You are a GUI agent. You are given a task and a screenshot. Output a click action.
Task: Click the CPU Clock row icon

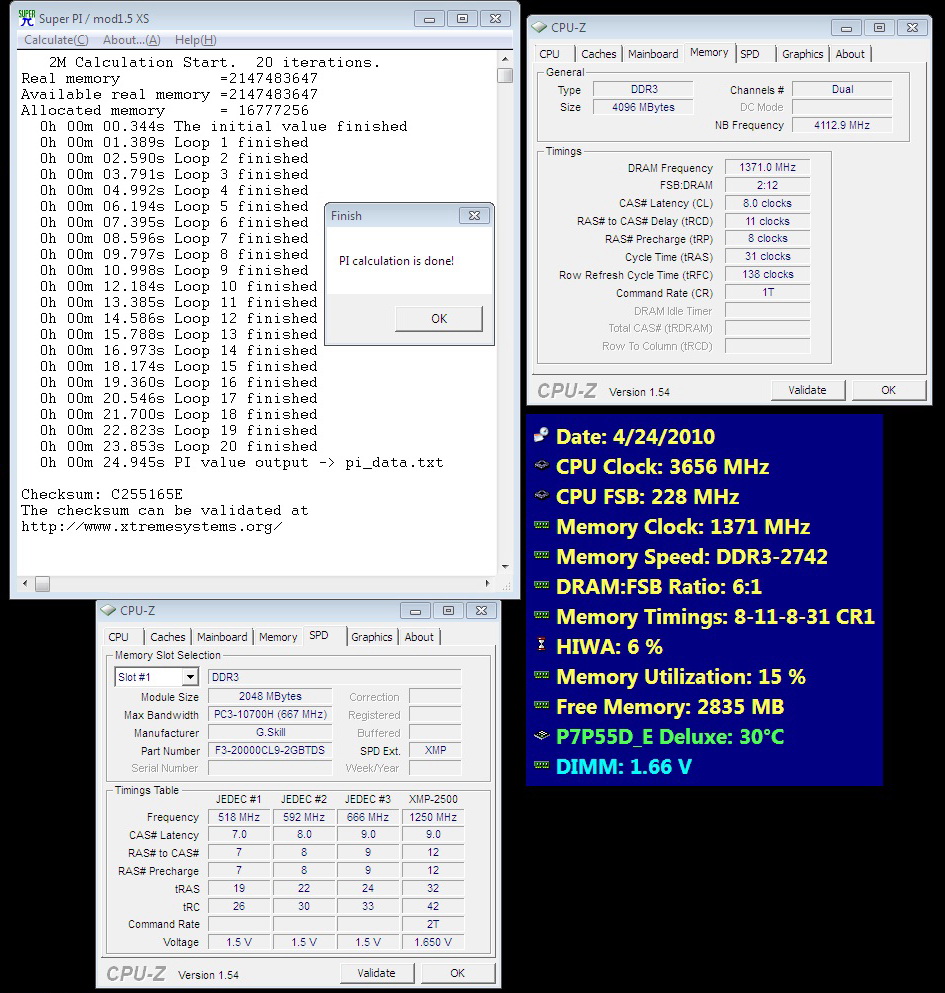pos(541,465)
